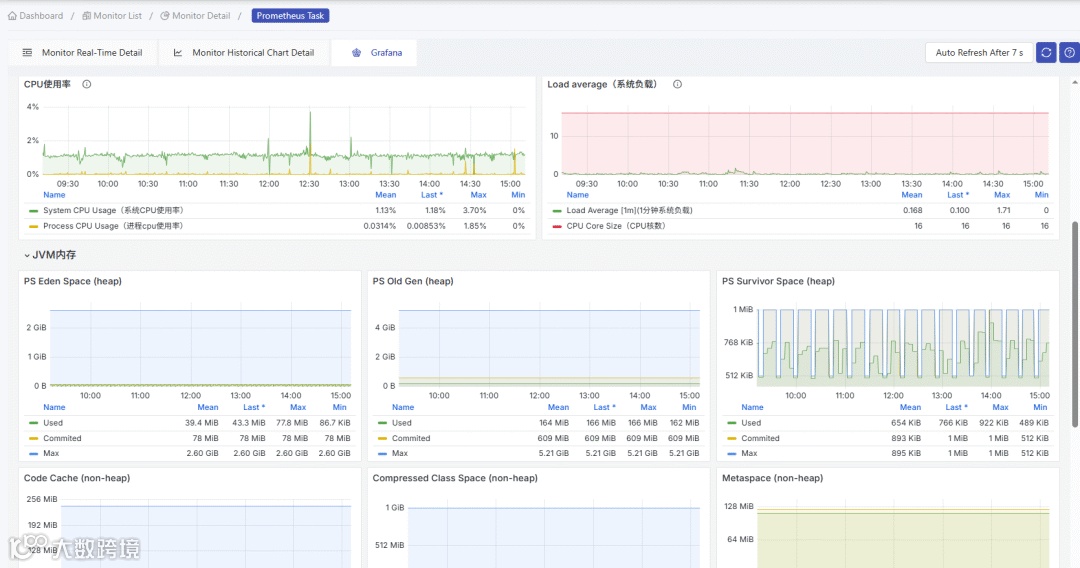Click the blue refresh icon button
1080x568 pixels.
(x=1046, y=52)
